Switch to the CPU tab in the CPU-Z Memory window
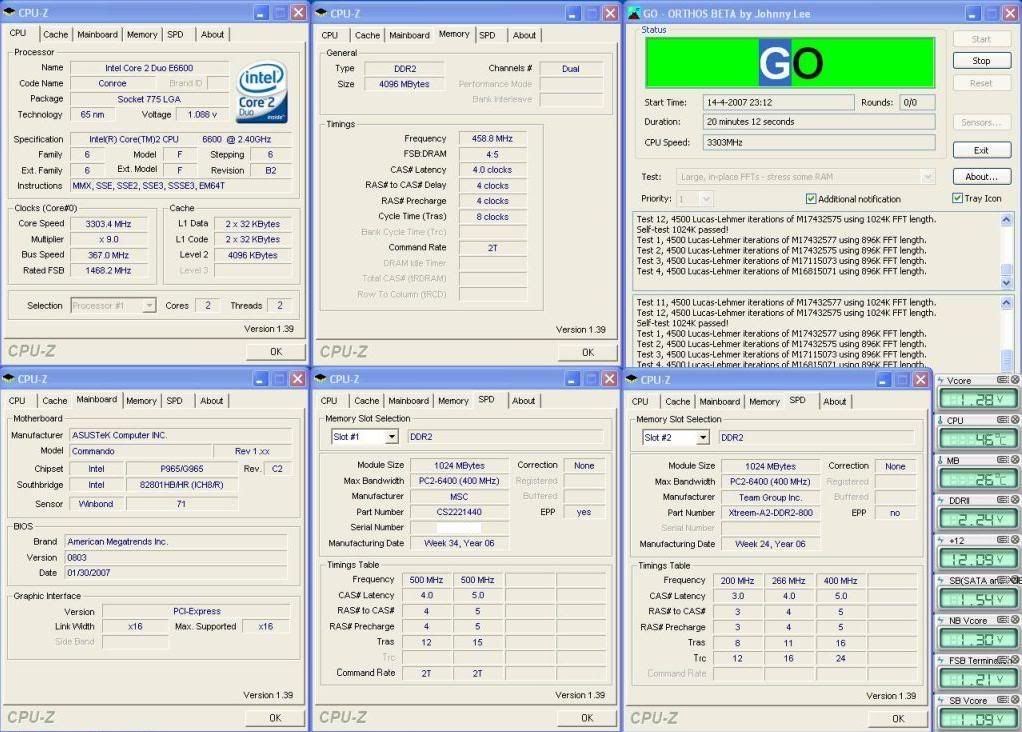 (x=330, y=35)
